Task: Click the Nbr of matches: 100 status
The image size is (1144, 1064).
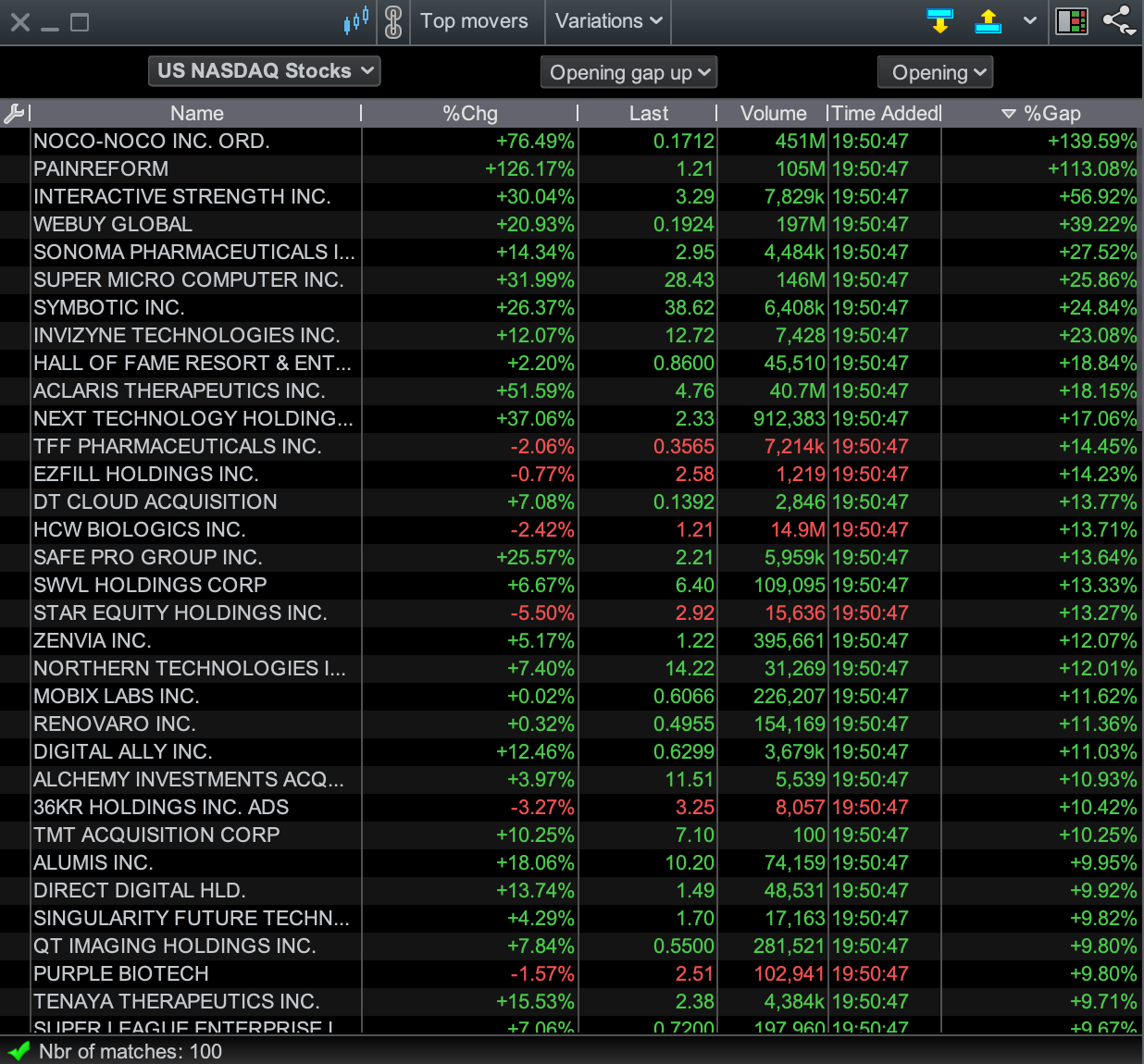Action: pyautogui.click(x=131, y=1052)
